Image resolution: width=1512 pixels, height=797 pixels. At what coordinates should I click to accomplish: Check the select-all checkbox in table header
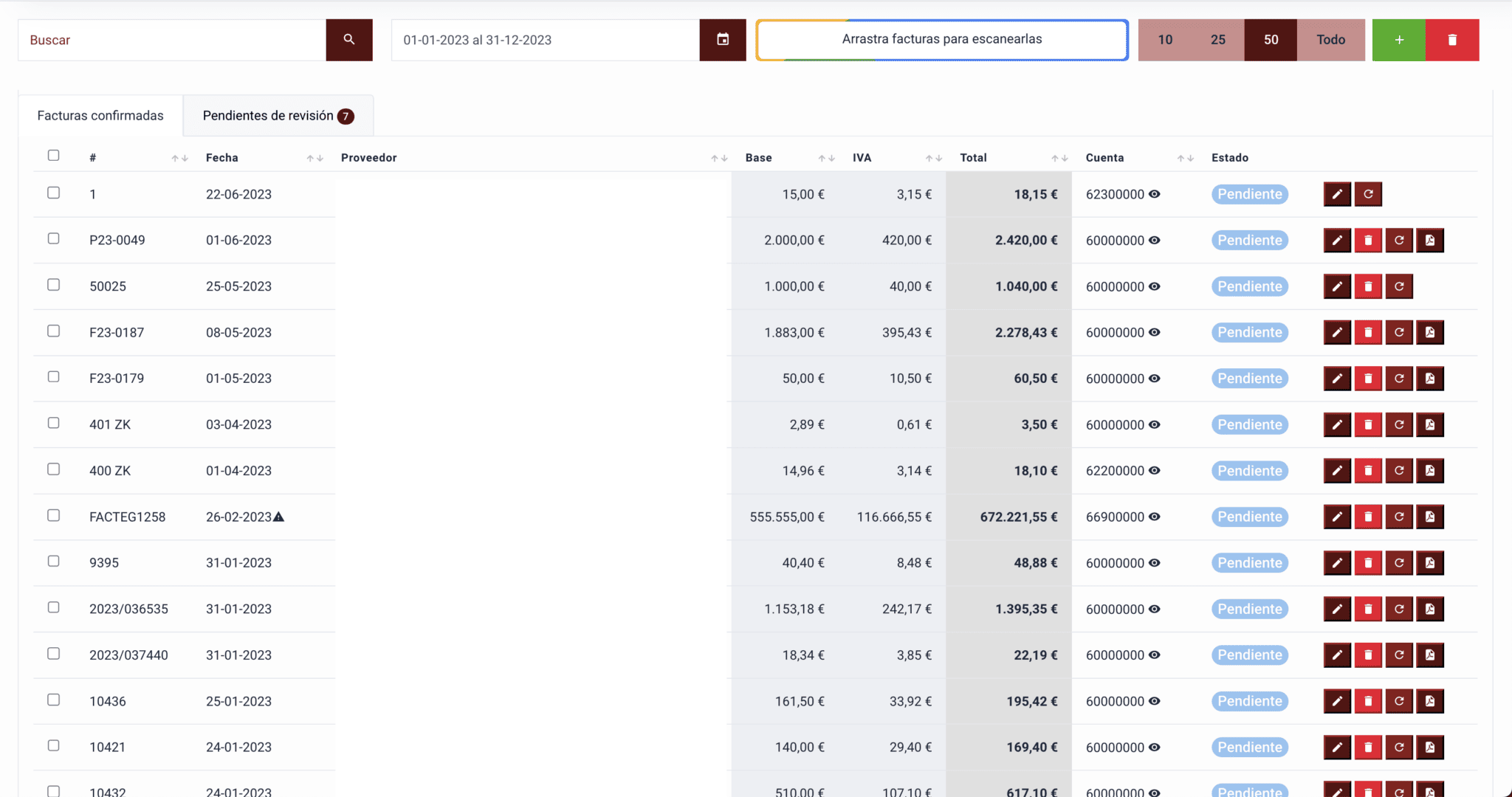click(53, 156)
